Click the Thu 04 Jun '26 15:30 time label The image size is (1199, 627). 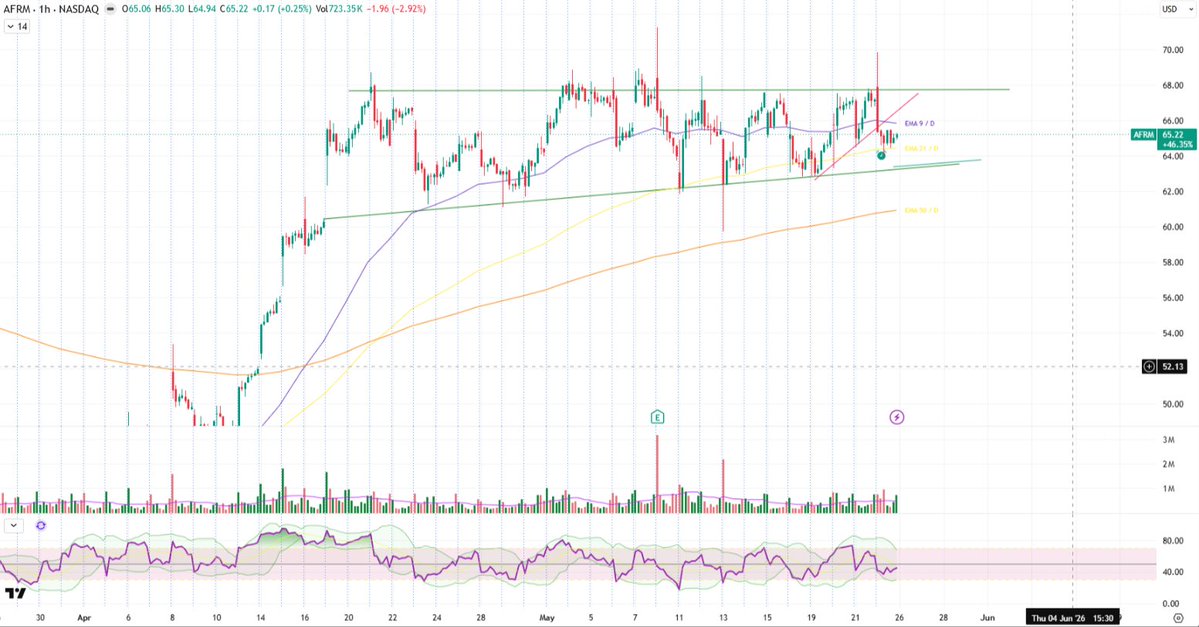(x=1072, y=618)
